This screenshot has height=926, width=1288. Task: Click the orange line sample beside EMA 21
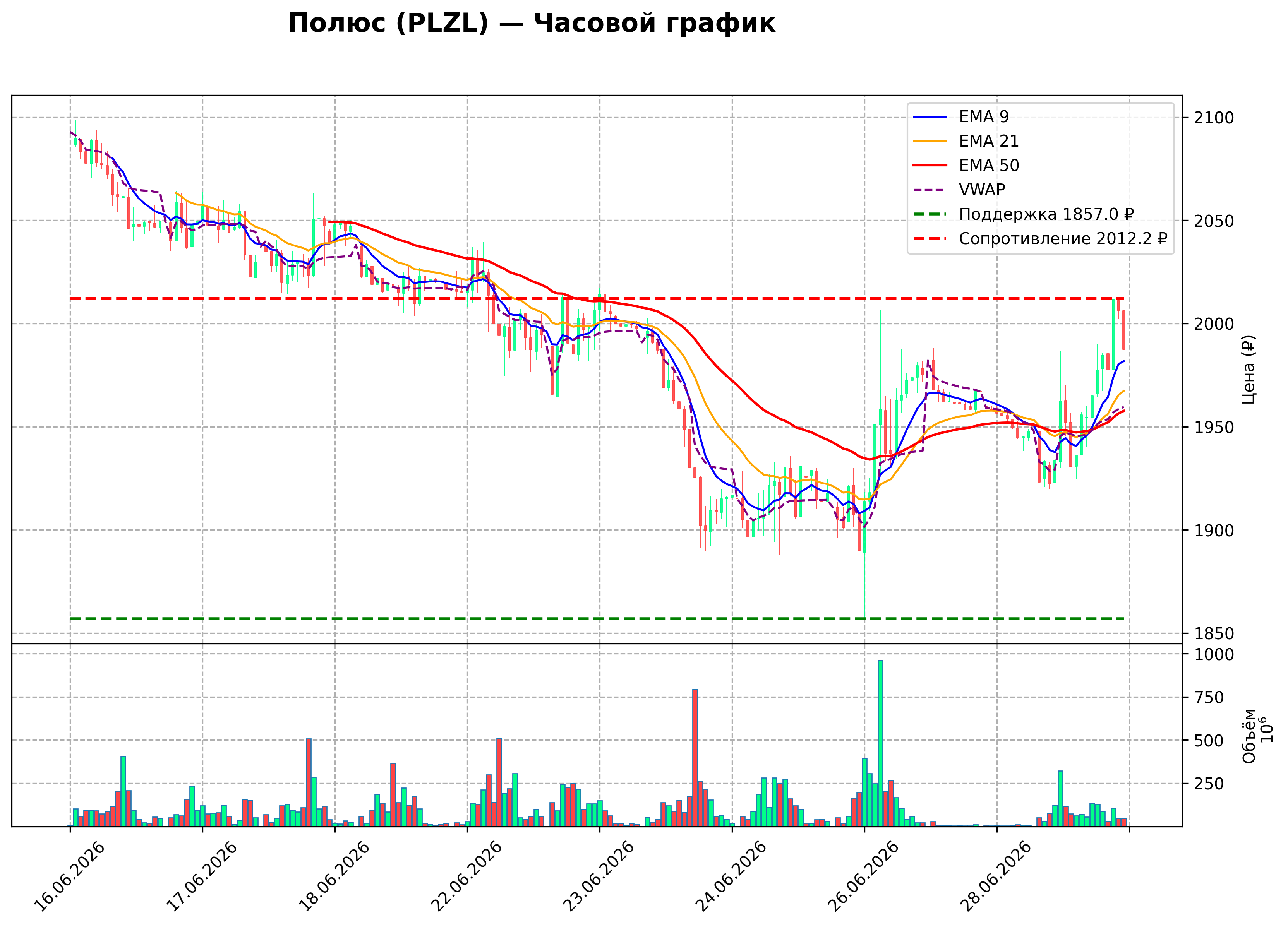click(930, 141)
